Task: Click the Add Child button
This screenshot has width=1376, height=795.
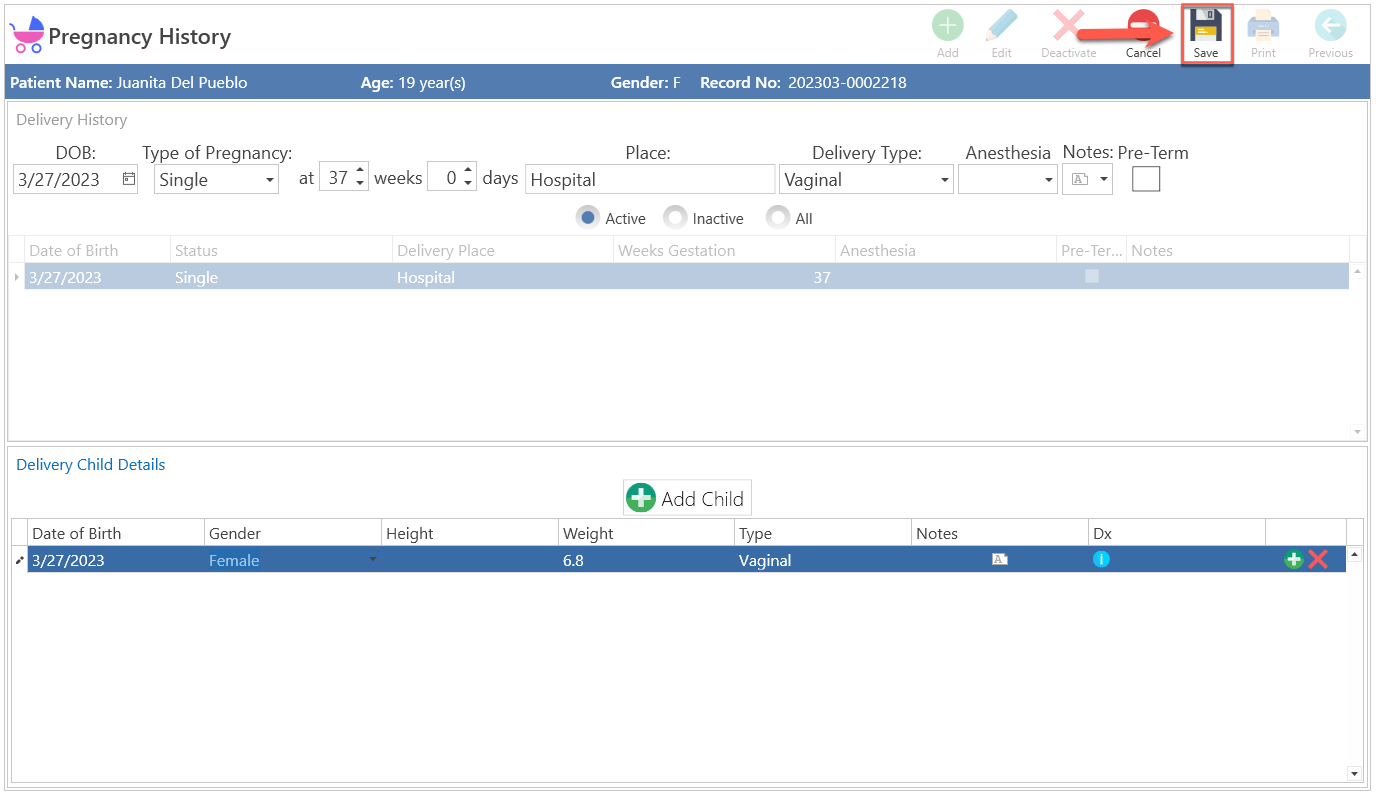Action: (x=687, y=498)
